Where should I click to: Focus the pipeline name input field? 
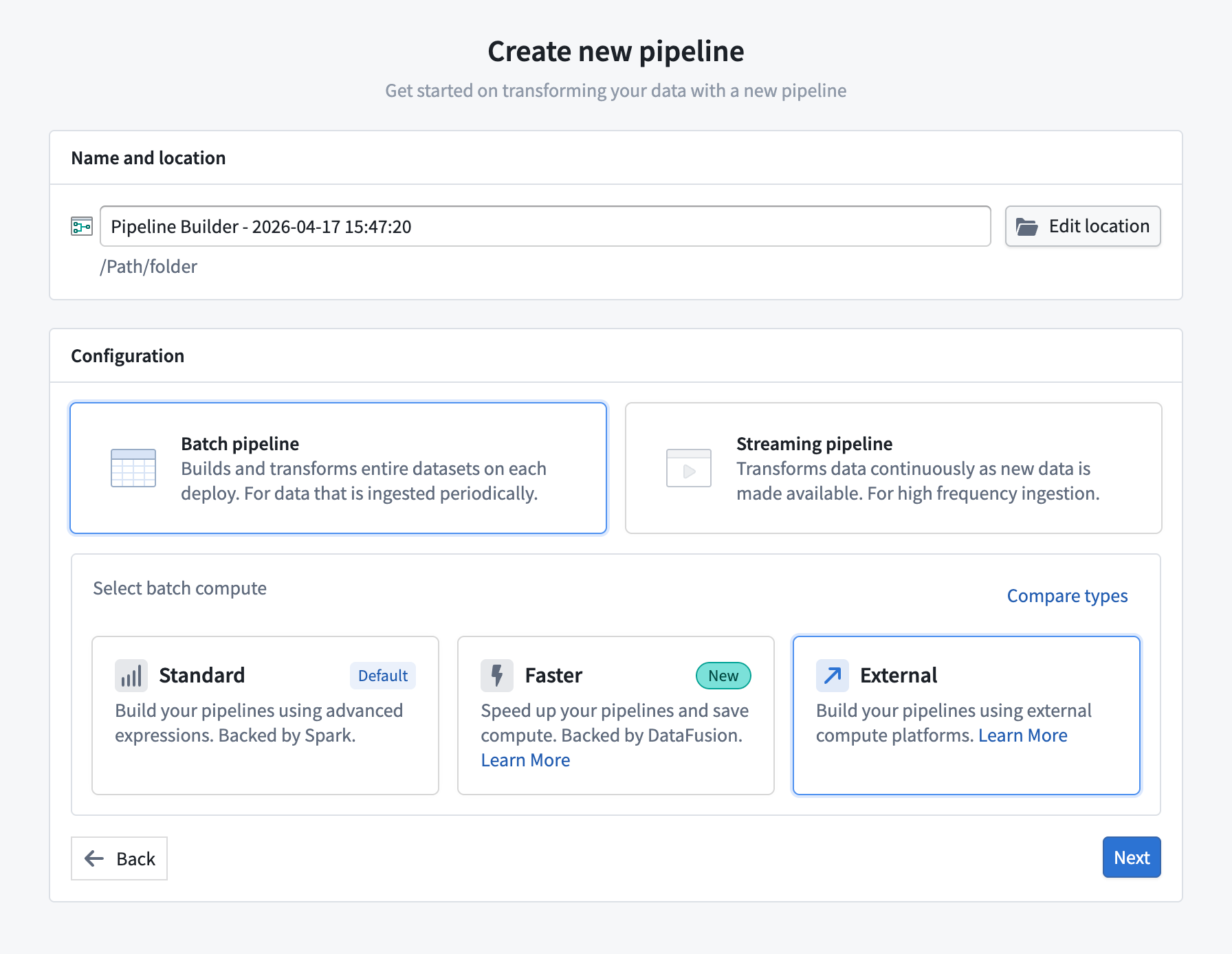pos(545,226)
